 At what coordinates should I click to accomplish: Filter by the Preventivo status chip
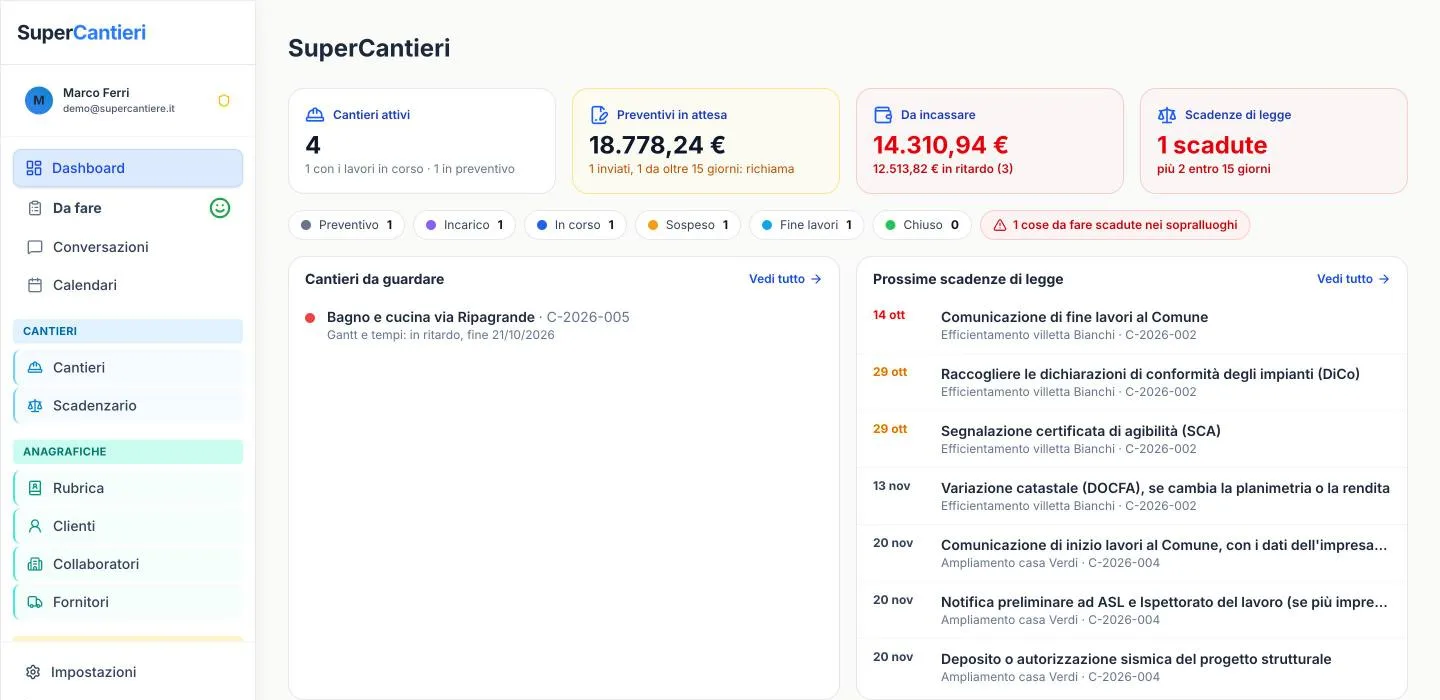[346, 225]
